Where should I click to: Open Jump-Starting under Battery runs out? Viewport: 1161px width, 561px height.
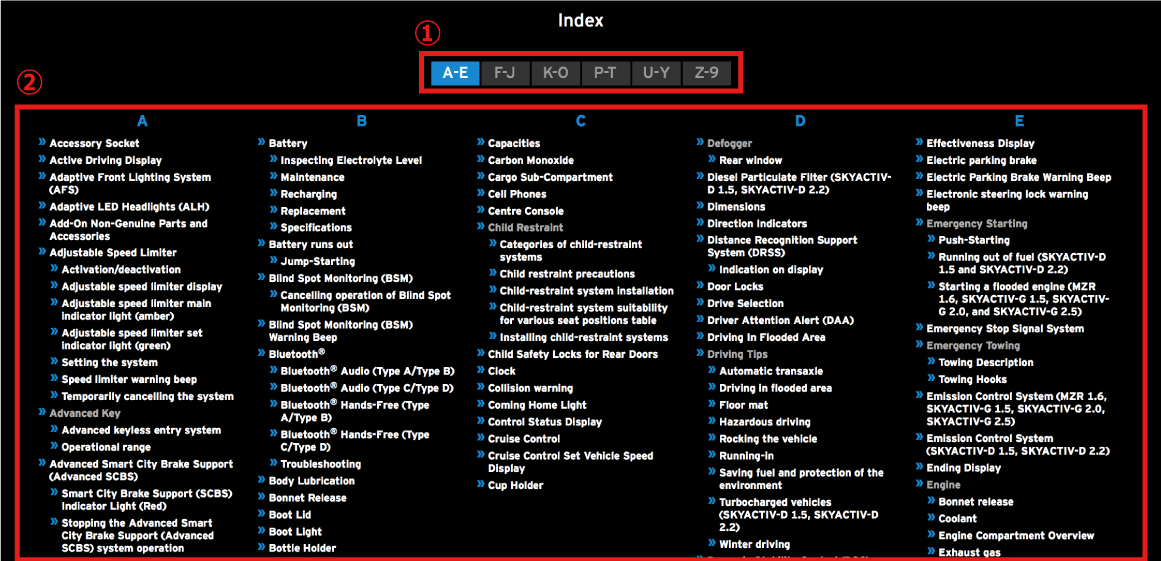[x=317, y=262]
